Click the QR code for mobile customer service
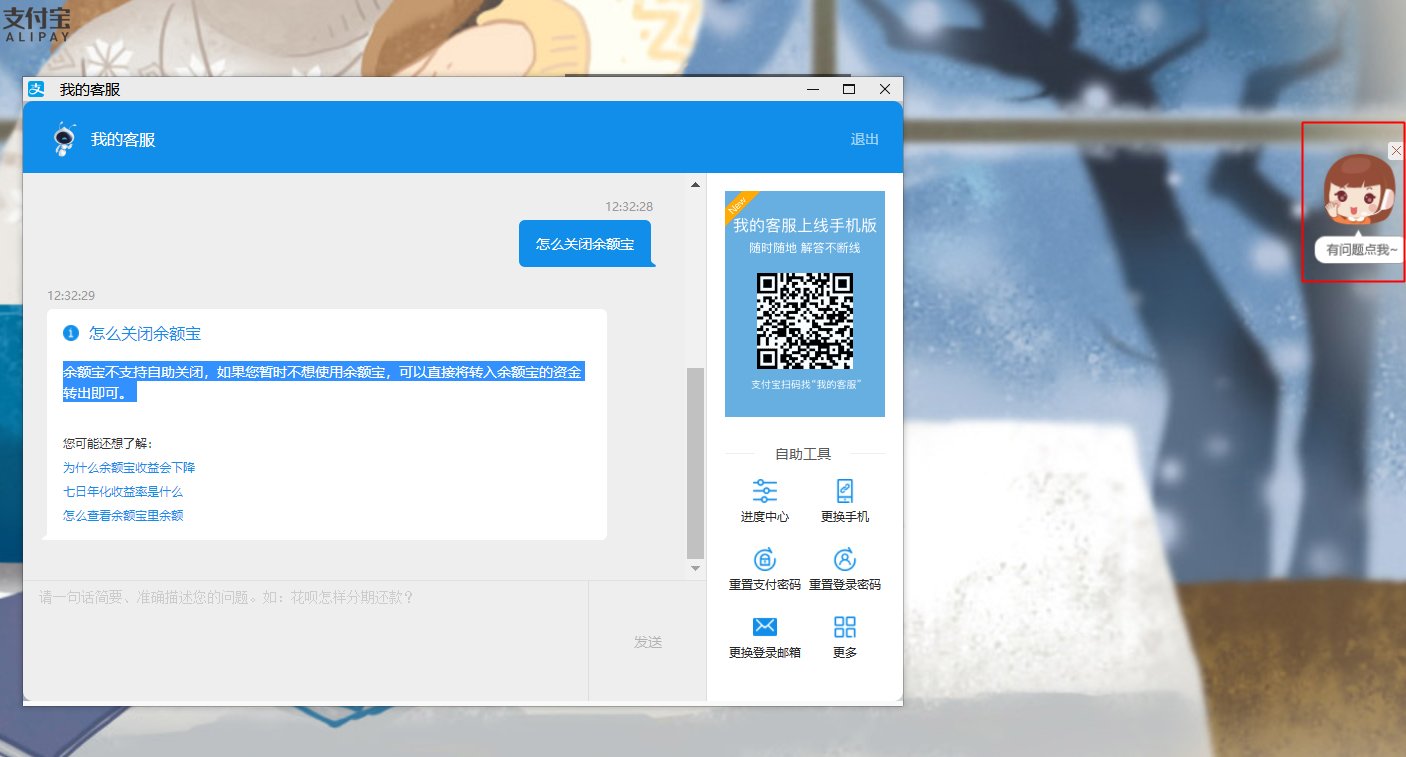The height and width of the screenshot is (757, 1406). [x=805, y=321]
